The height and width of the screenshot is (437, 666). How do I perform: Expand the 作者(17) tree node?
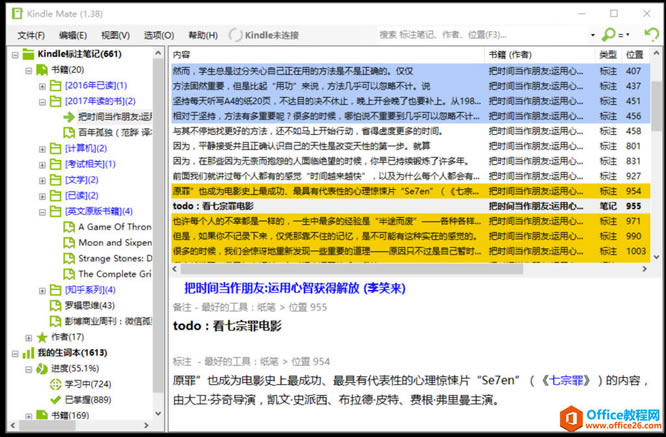click(28, 338)
